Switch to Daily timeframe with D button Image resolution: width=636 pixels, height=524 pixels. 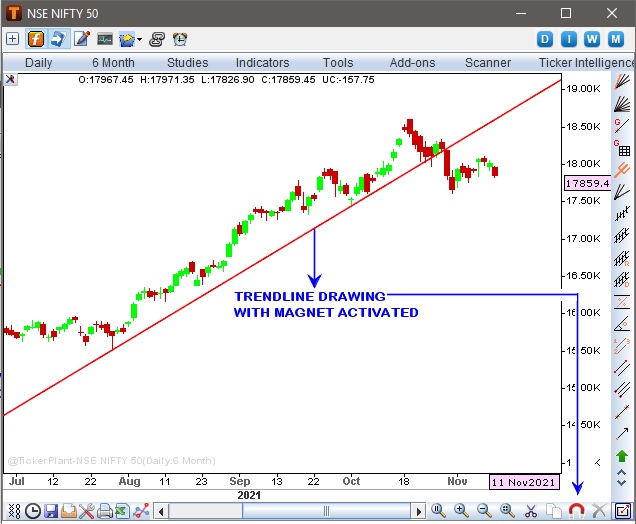tap(545, 39)
